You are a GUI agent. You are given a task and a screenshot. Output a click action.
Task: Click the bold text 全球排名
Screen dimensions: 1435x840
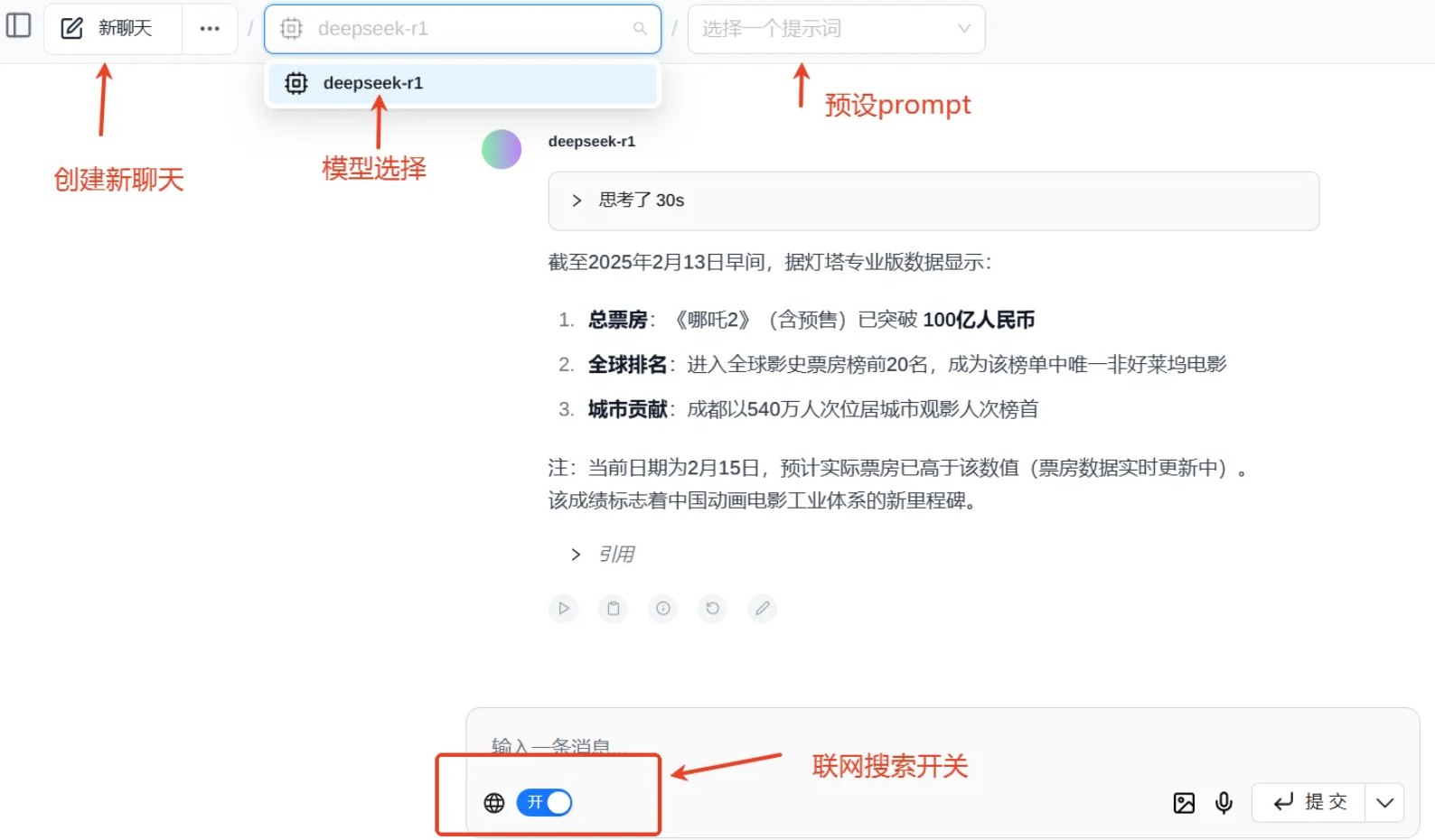point(628,365)
